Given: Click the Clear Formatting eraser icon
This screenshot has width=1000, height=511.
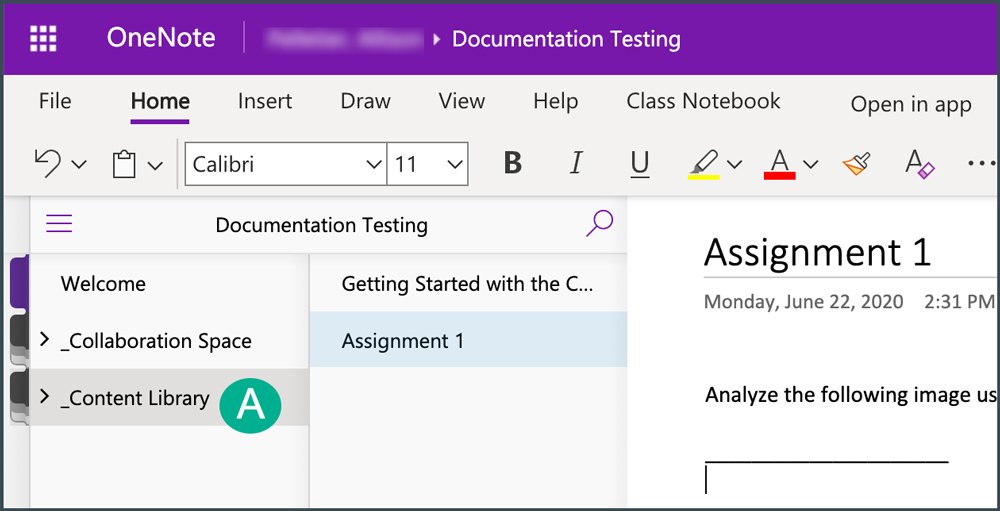Looking at the screenshot, I should [920, 164].
